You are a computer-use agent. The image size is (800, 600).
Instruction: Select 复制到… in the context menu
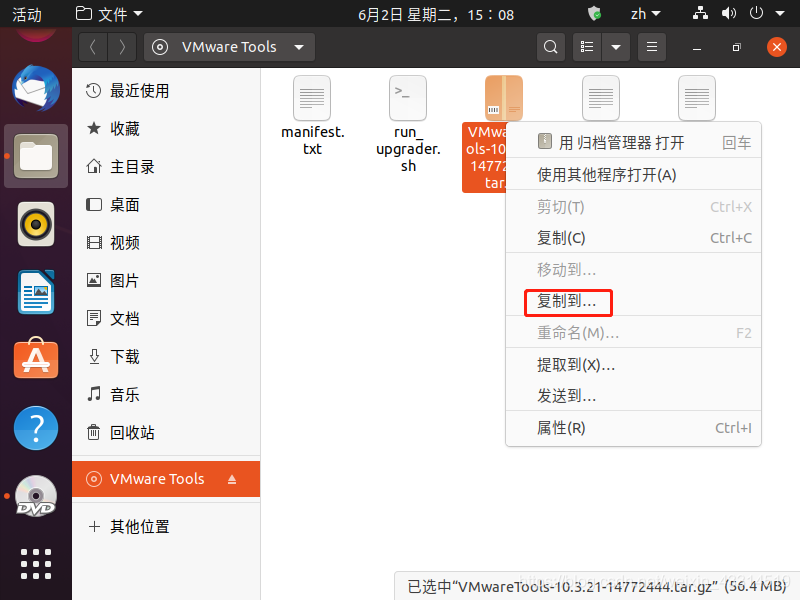pyautogui.click(x=633, y=302)
